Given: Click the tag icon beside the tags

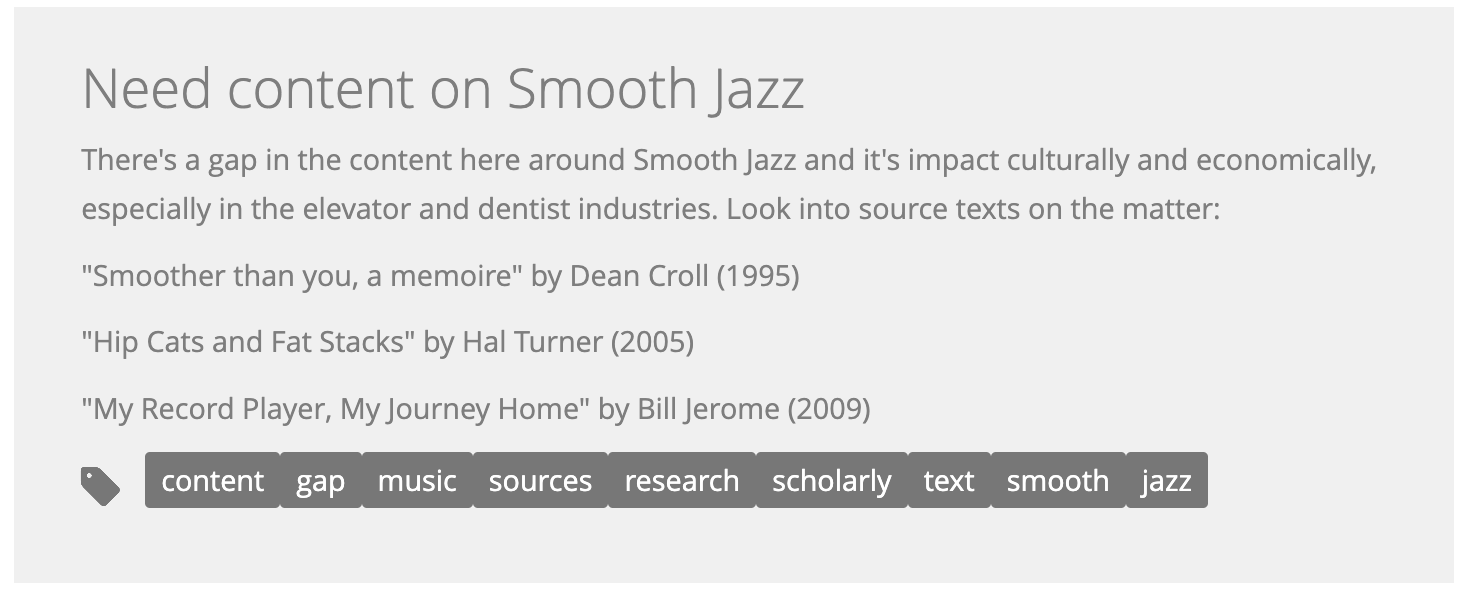Looking at the screenshot, I should pos(100,487).
